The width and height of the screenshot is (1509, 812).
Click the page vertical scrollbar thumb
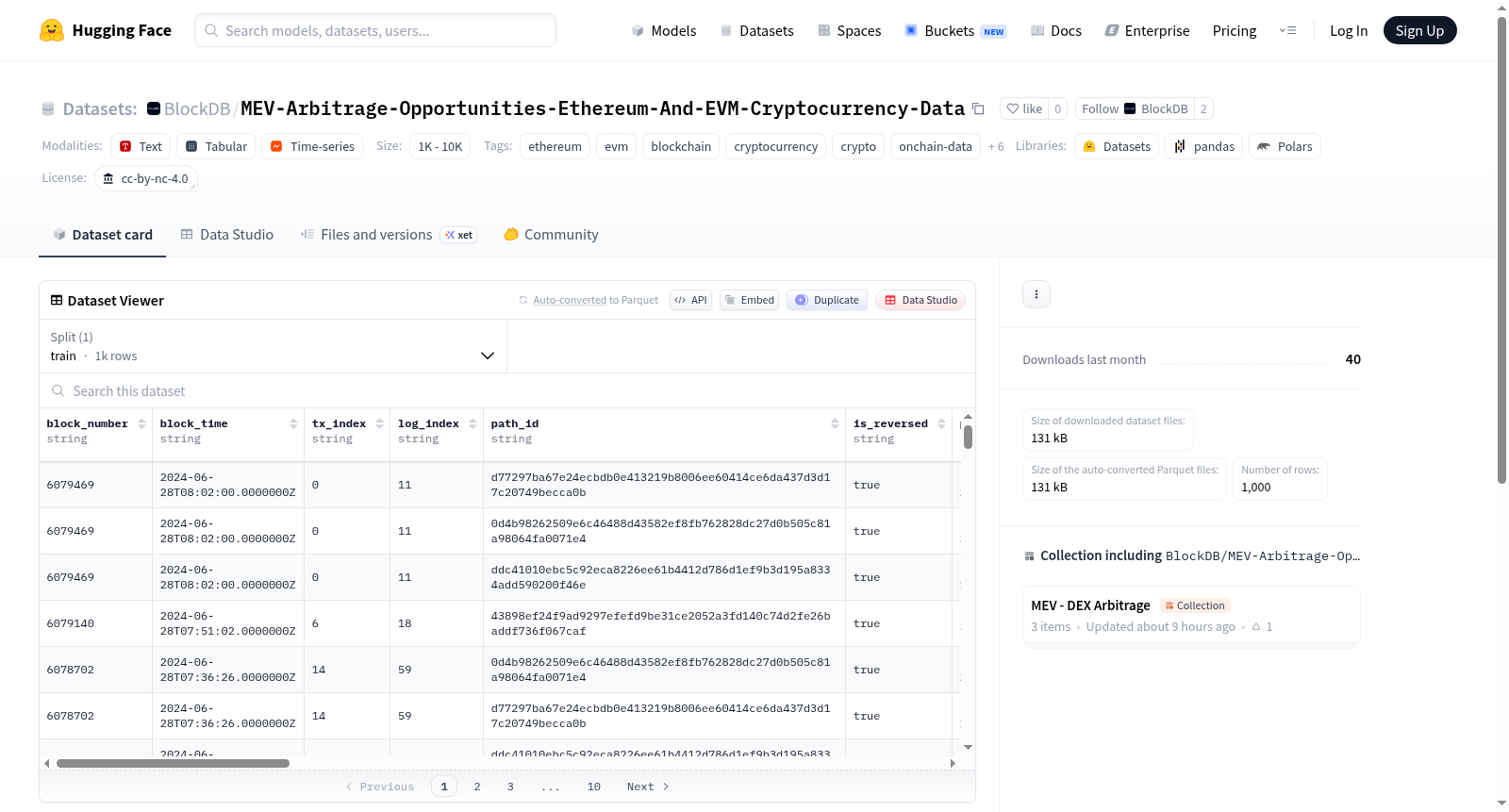(1502, 250)
